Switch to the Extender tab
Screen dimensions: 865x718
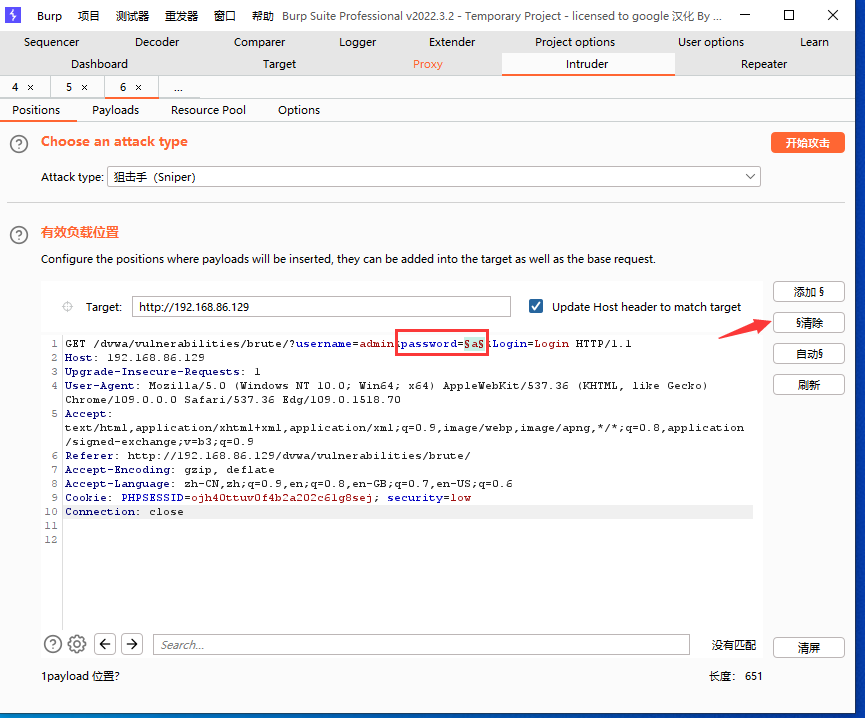(x=452, y=42)
